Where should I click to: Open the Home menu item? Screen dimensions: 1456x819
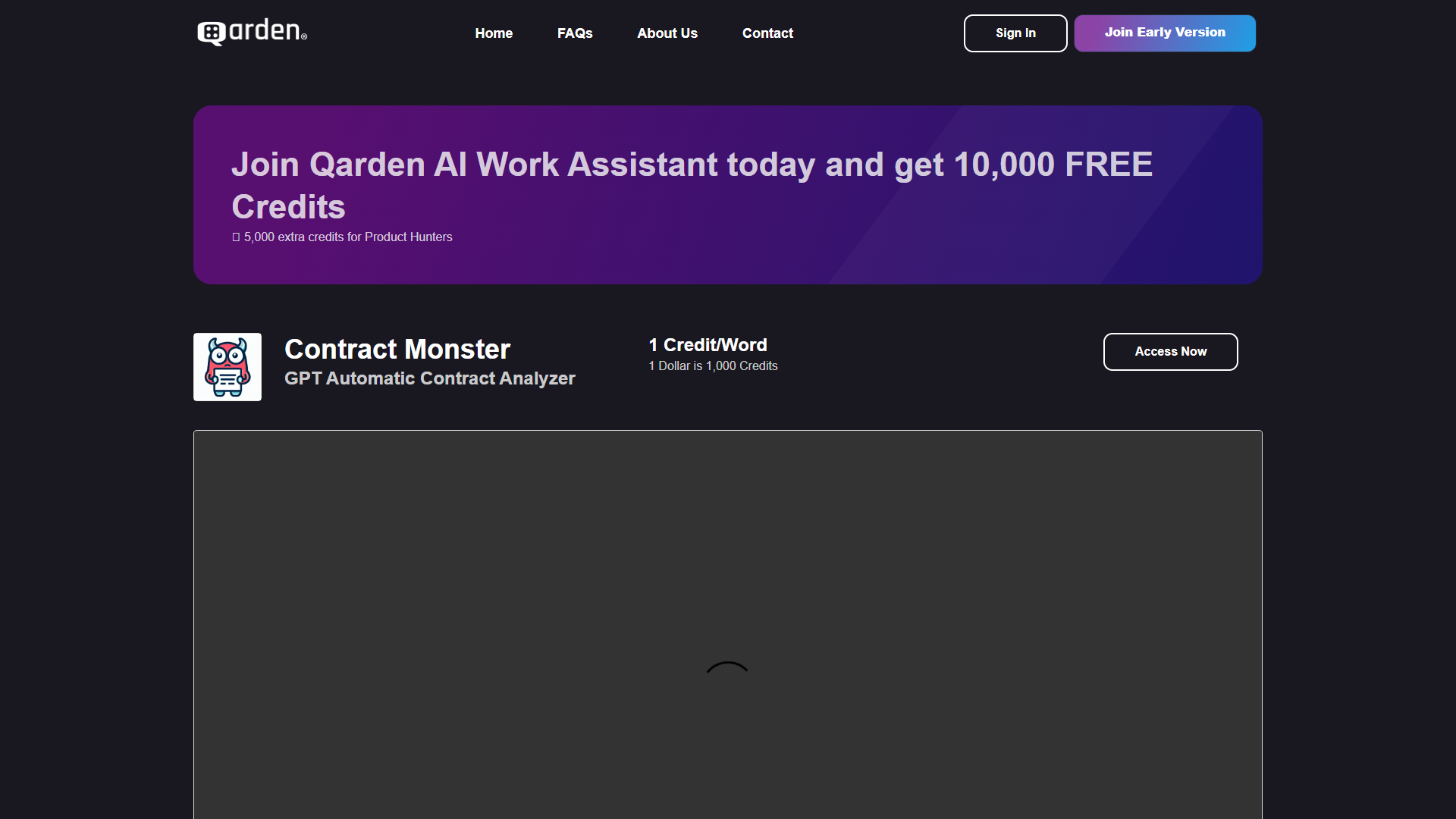(494, 33)
